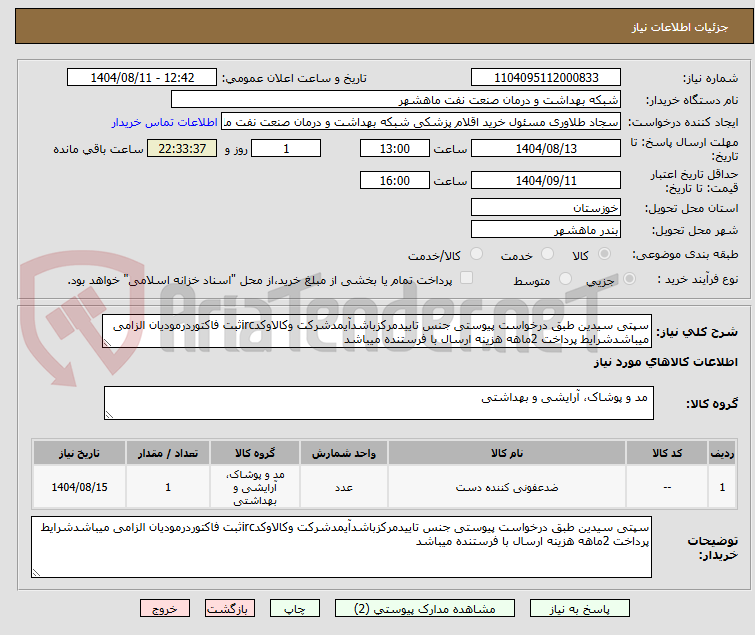Click remaining time countdown 22:33:37

[x=182, y=148]
